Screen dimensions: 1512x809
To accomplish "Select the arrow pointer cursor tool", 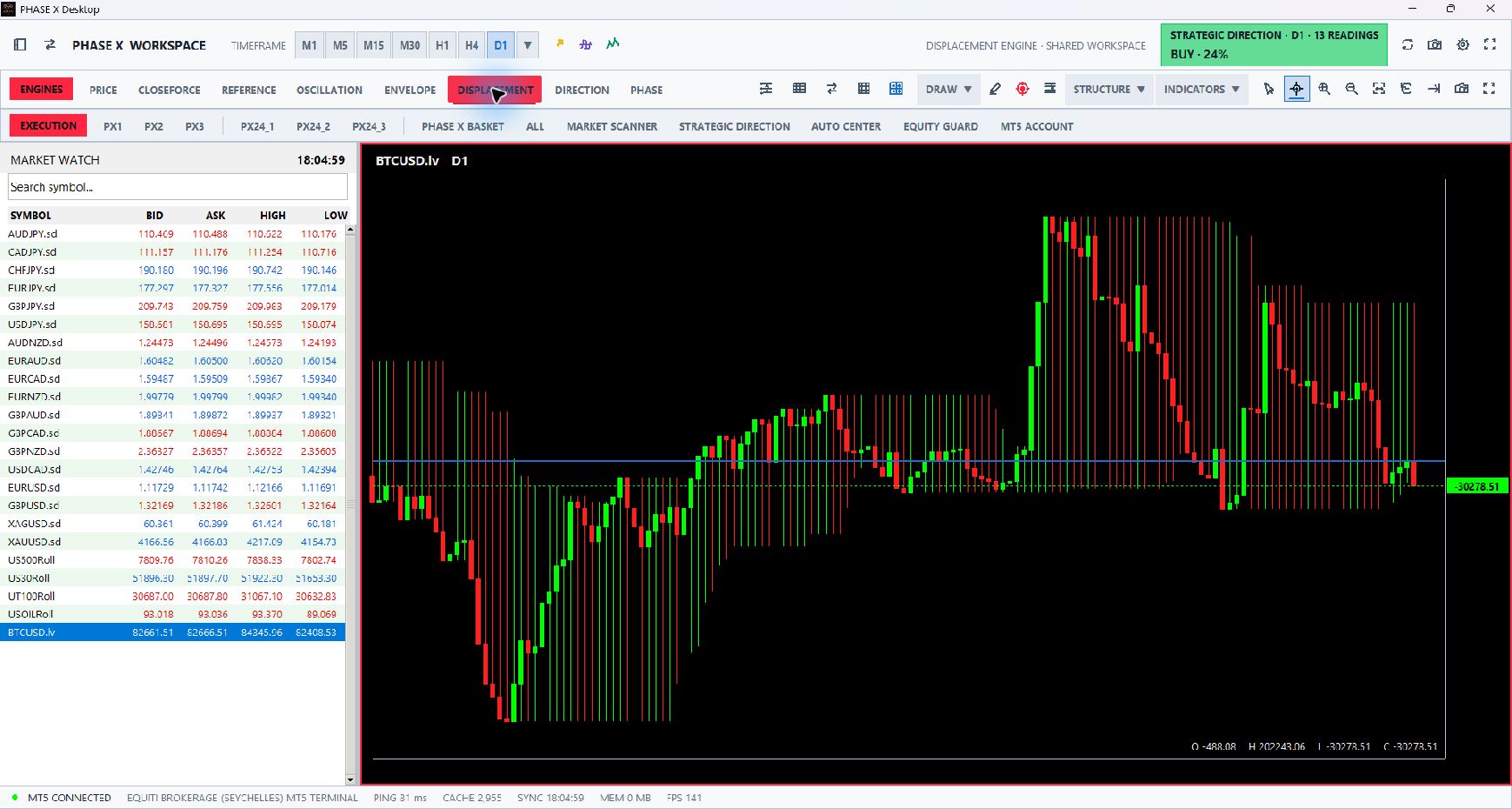I will click(1269, 89).
